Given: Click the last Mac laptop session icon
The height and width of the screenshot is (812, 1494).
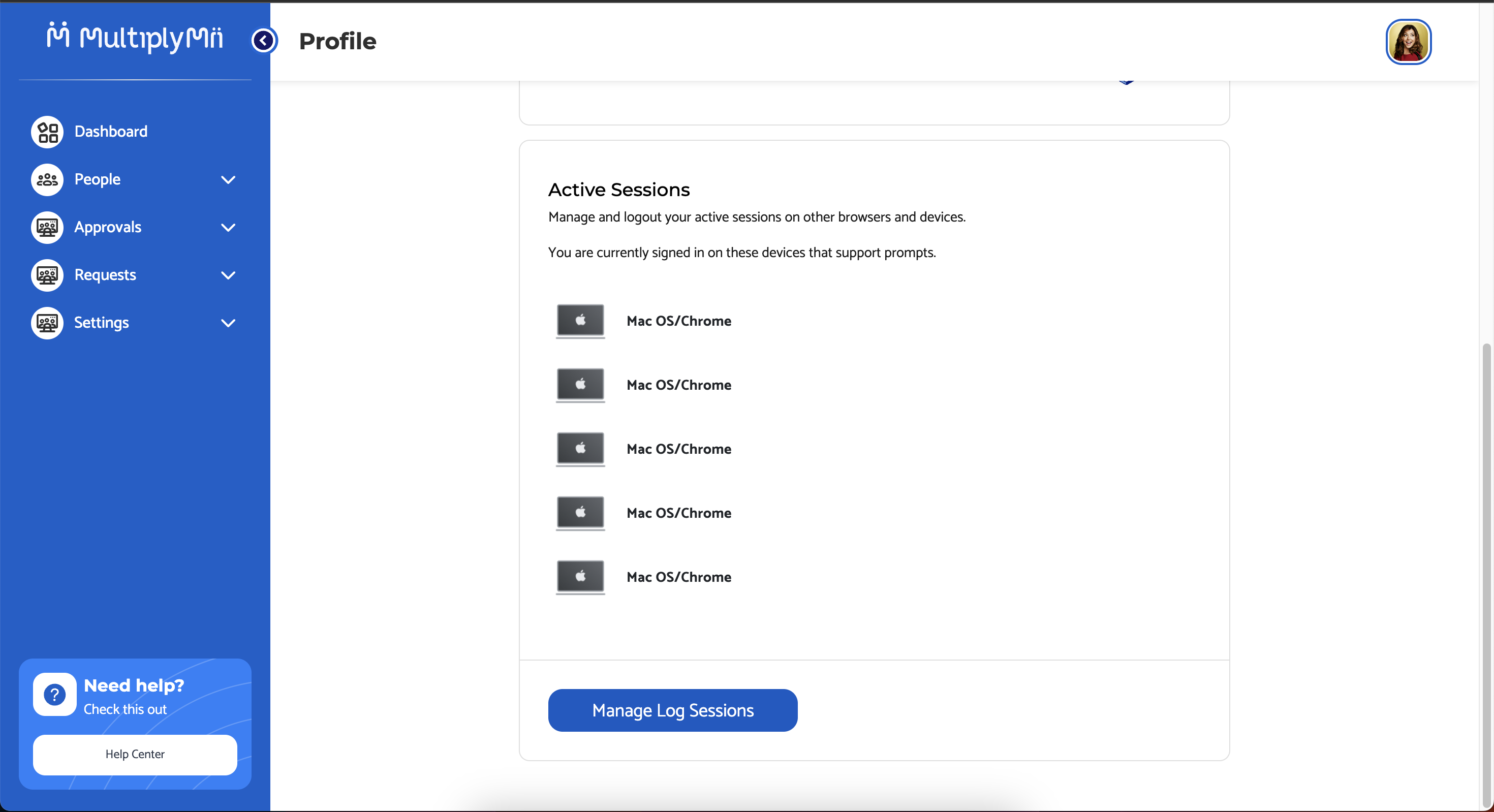Looking at the screenshot, I should pyautogui.click(x=580, y=577).
